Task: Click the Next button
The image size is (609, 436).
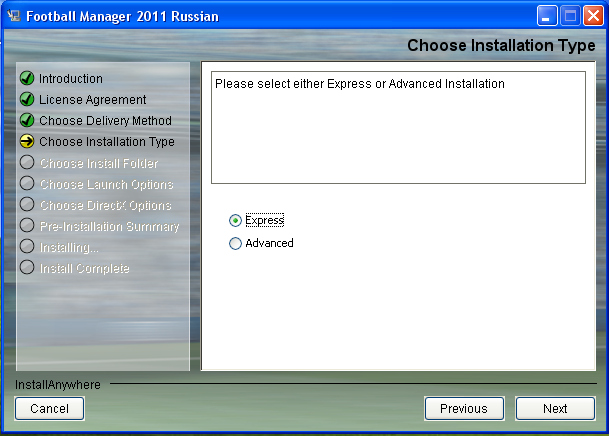Action: point(555,408)
